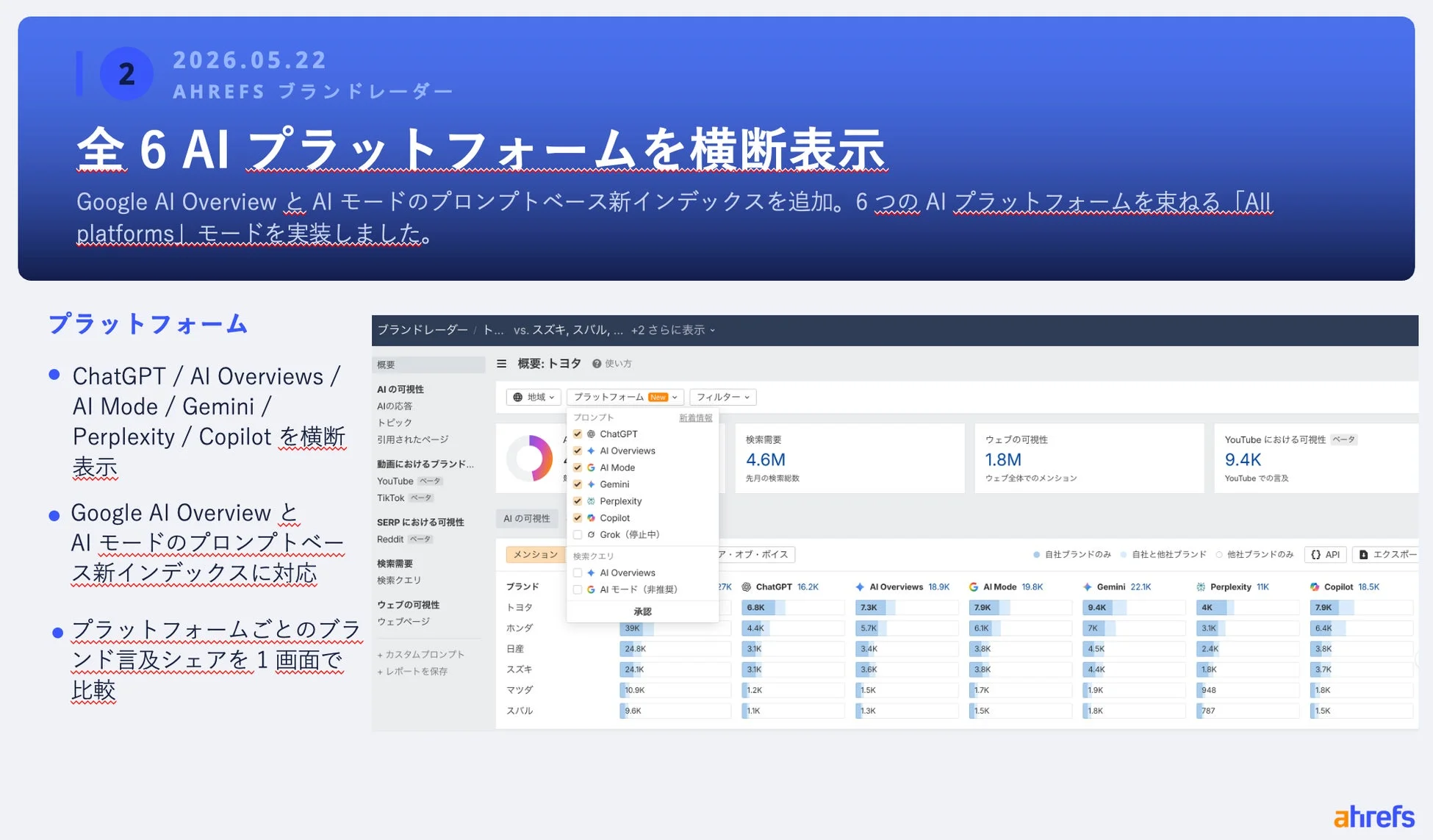Screen dimensions: 1433x840
Task: Click the curly braces icon on API button
Action: pos(1316,555)
